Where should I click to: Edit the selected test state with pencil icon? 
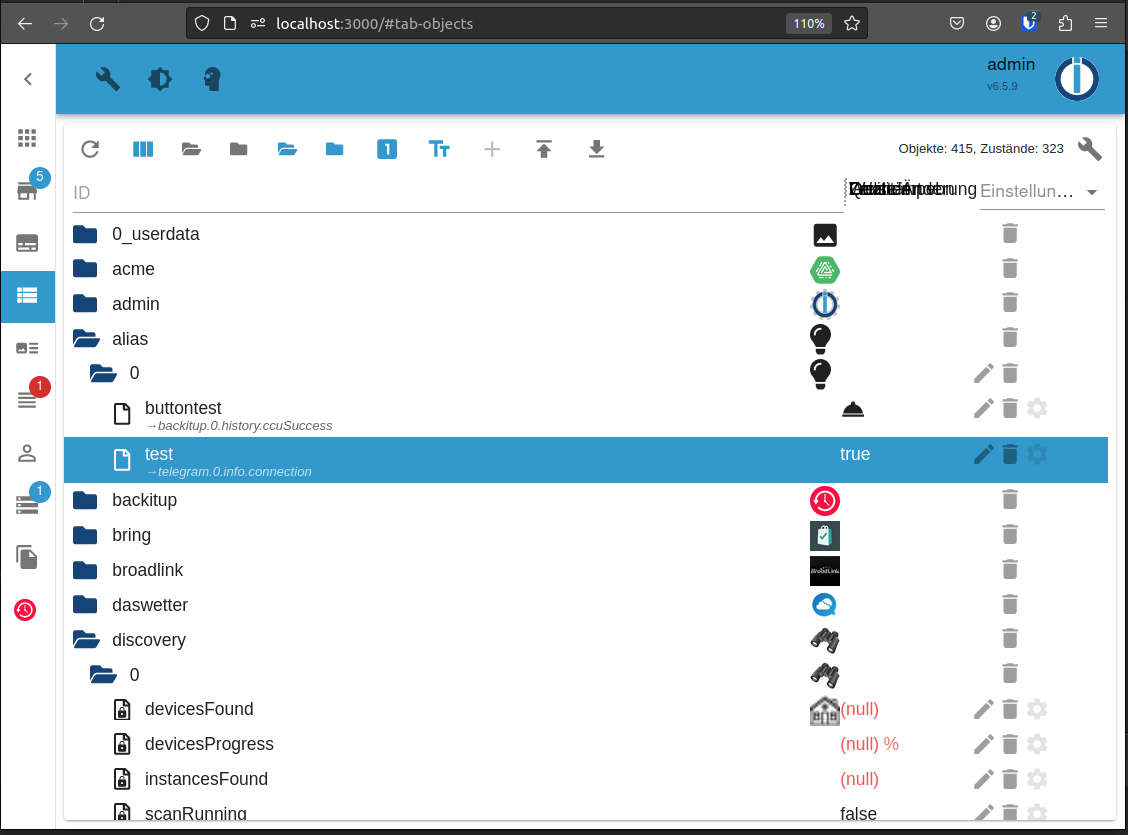(x=983, y=454)
